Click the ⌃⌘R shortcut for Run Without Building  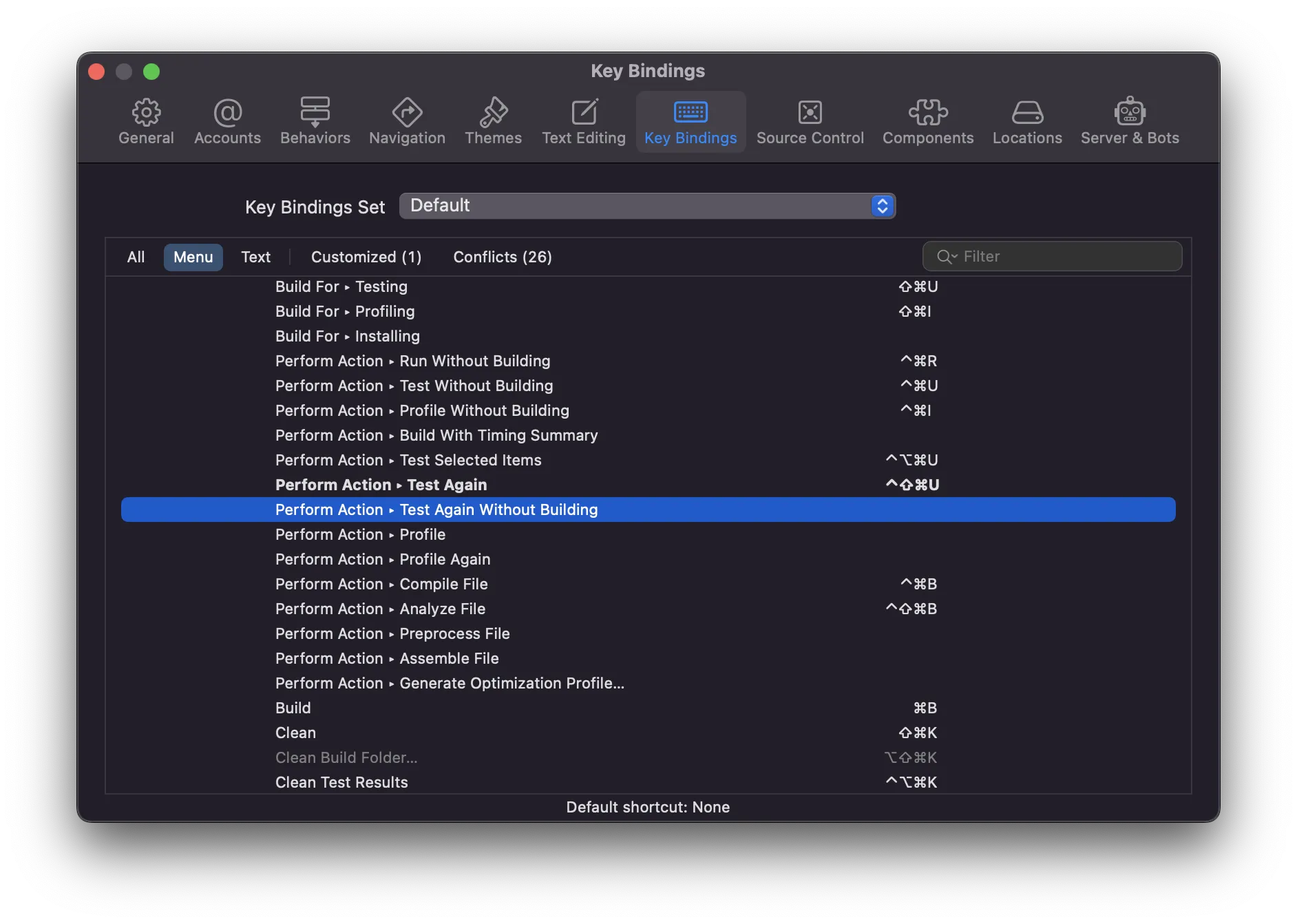tap(919, 361)
